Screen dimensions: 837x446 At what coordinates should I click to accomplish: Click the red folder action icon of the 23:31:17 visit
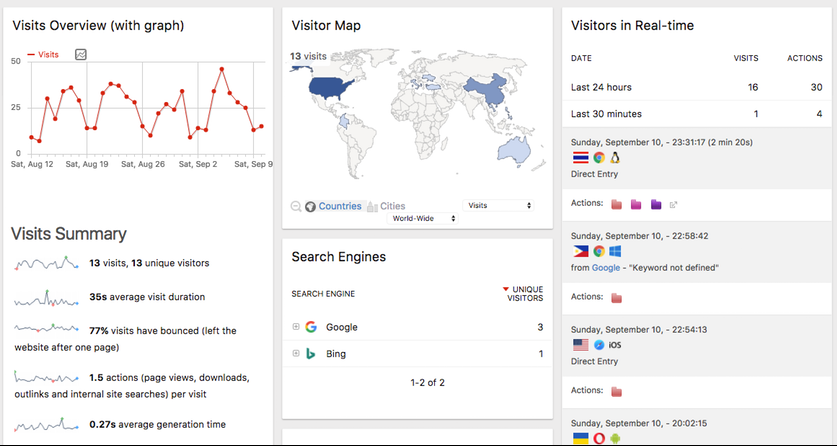[x=617, y=204]
